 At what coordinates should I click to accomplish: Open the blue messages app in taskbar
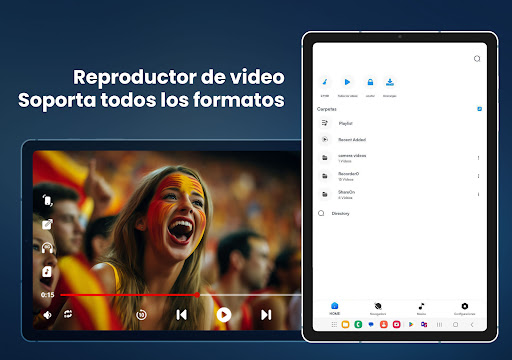point(371,324)
